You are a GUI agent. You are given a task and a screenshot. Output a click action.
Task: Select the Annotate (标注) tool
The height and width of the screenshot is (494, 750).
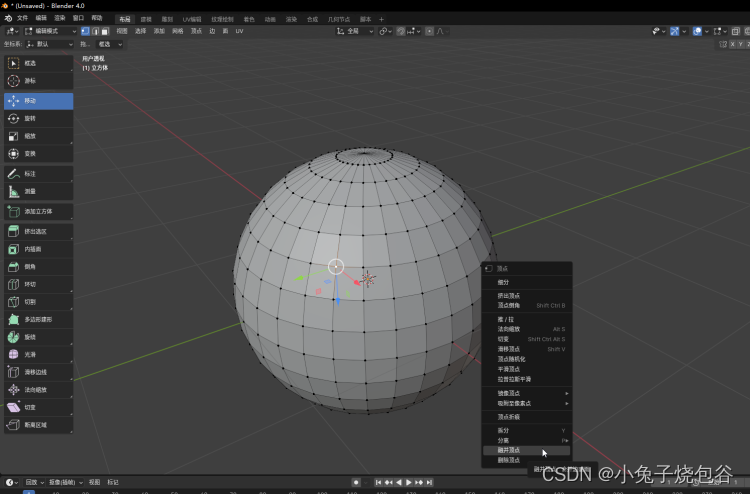click(38, 174)
